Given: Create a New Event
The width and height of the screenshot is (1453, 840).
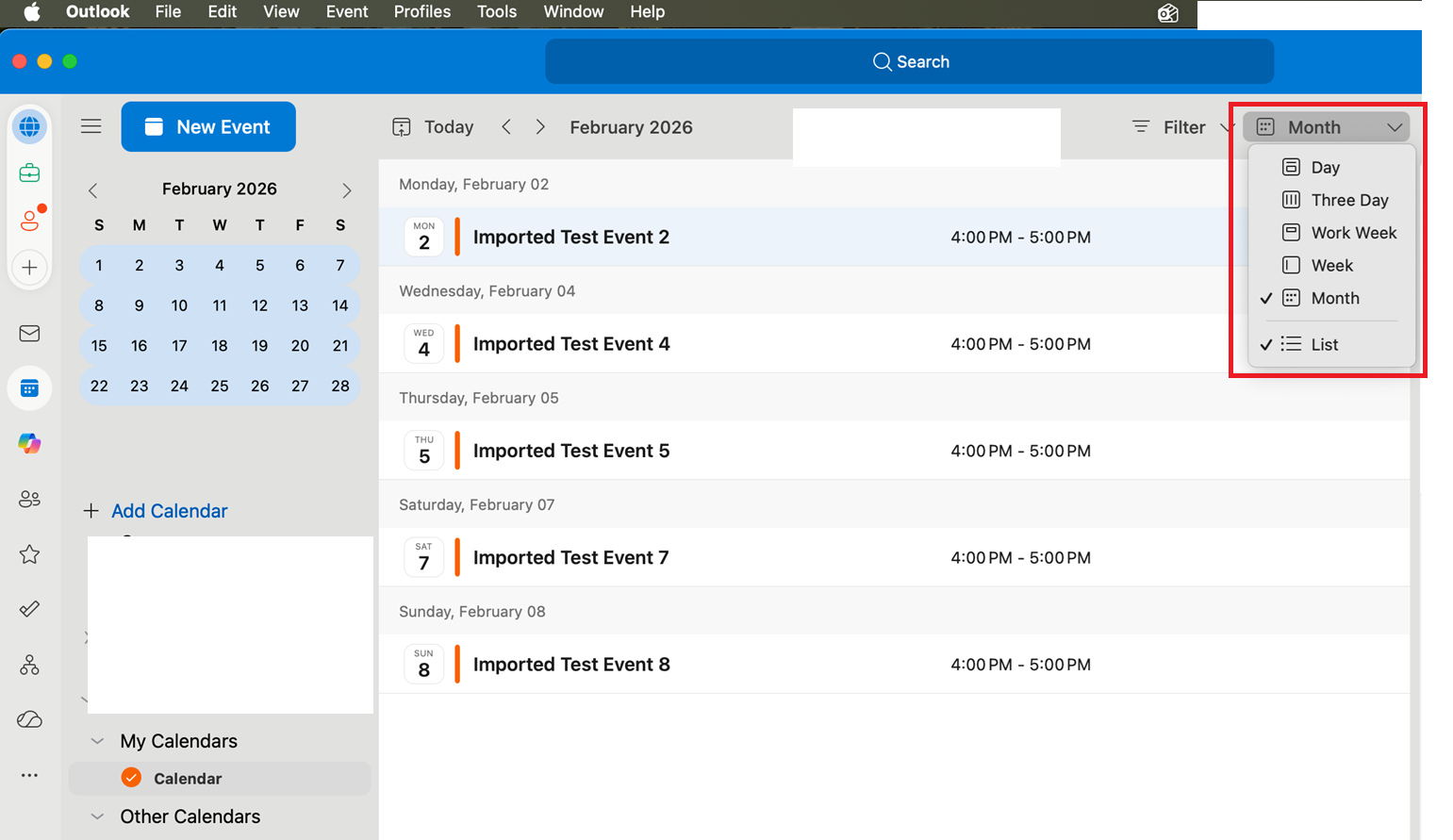Looking at the screenshot, I should point(208,126).
